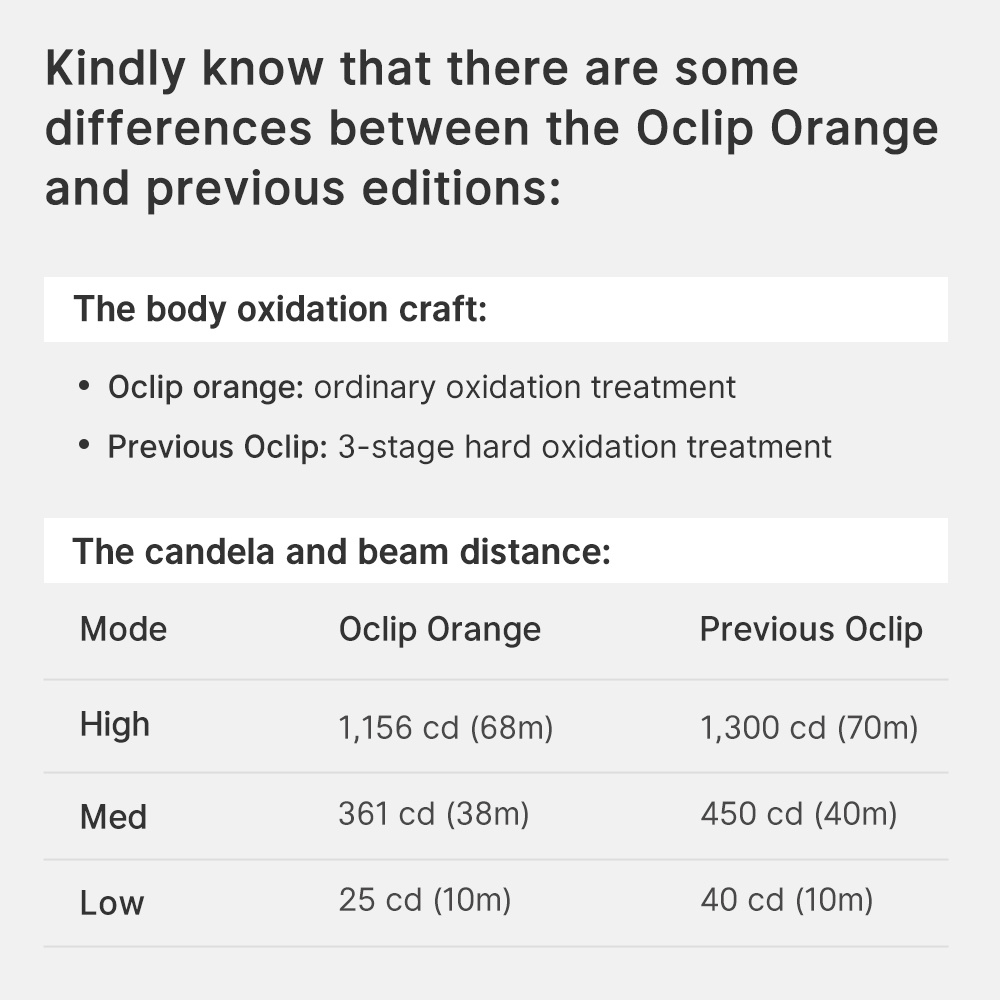This screenshot has width=1000, height=1000.
Task: Click the 1,156 cd (68m) cell
Action: [446, 728]
